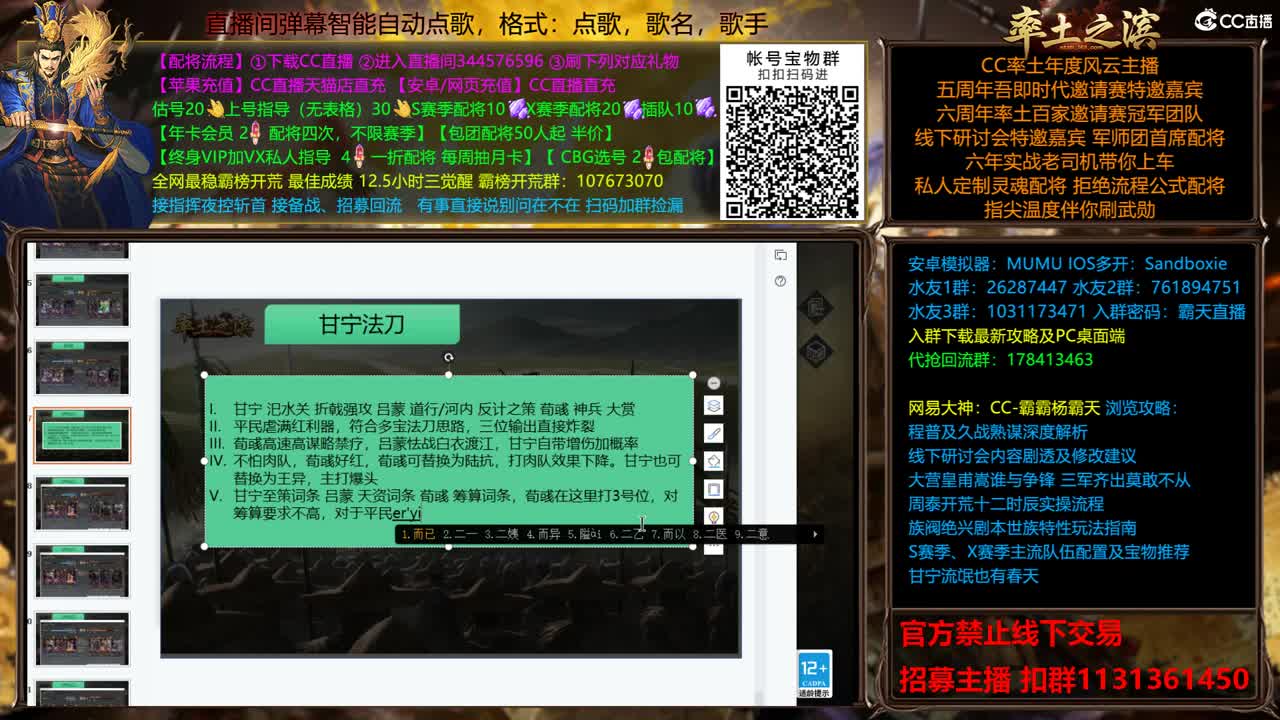Open slide 9 thumbnail
The image size is (1280, 720).
pyautogui.click(x=82, y=571)
